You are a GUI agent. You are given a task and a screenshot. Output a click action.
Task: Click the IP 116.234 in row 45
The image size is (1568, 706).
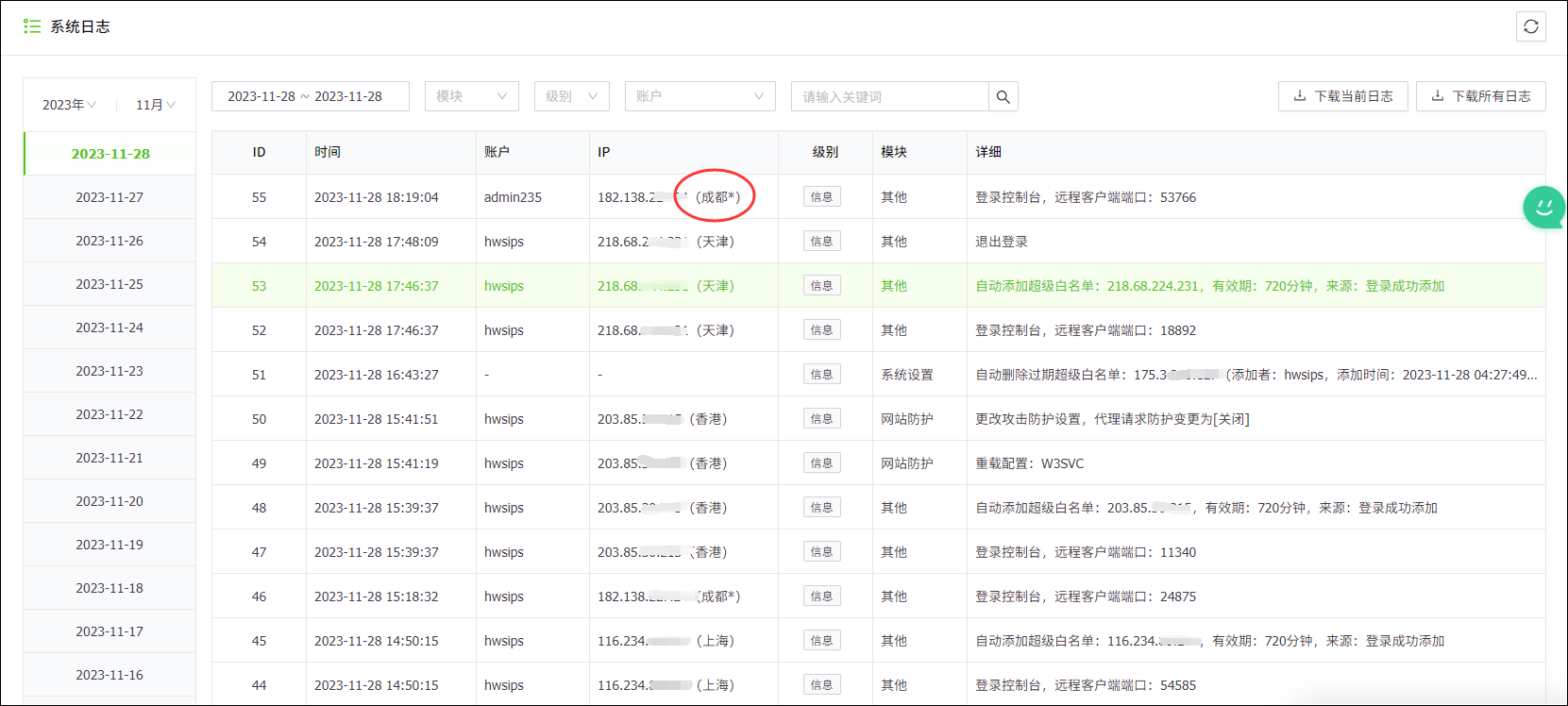666,641
